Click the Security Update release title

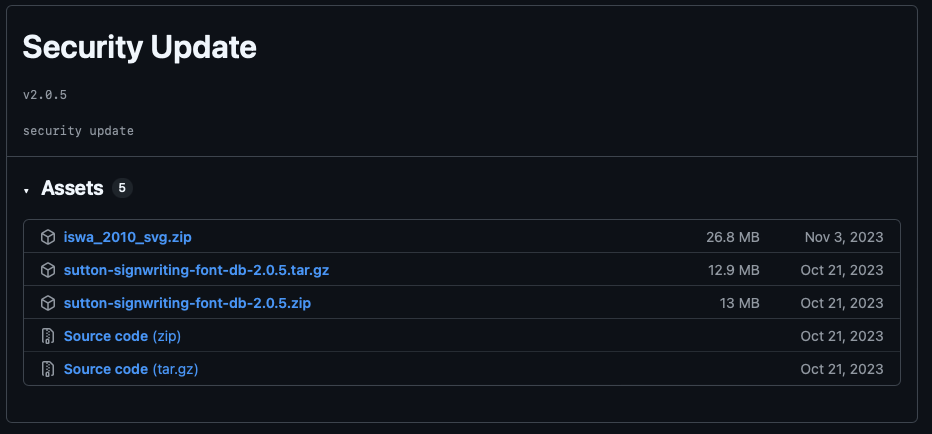click(x=140, y=48)
